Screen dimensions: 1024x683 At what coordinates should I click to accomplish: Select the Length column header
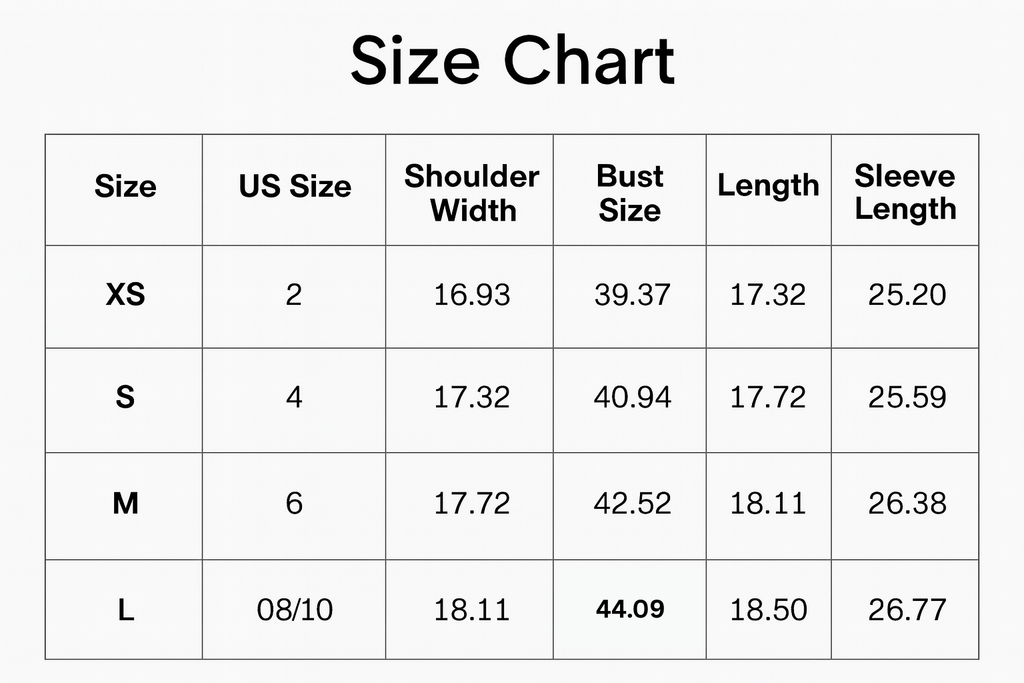(x=768, y=186)
